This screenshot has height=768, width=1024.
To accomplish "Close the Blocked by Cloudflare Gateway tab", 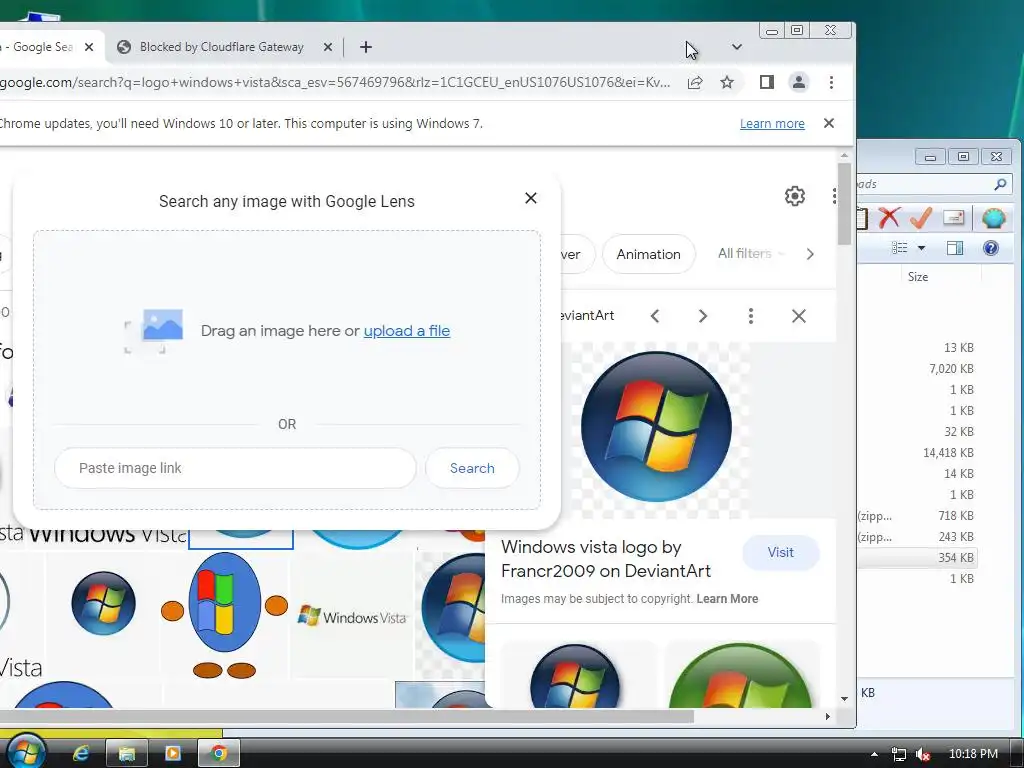I will coord(328,47).
